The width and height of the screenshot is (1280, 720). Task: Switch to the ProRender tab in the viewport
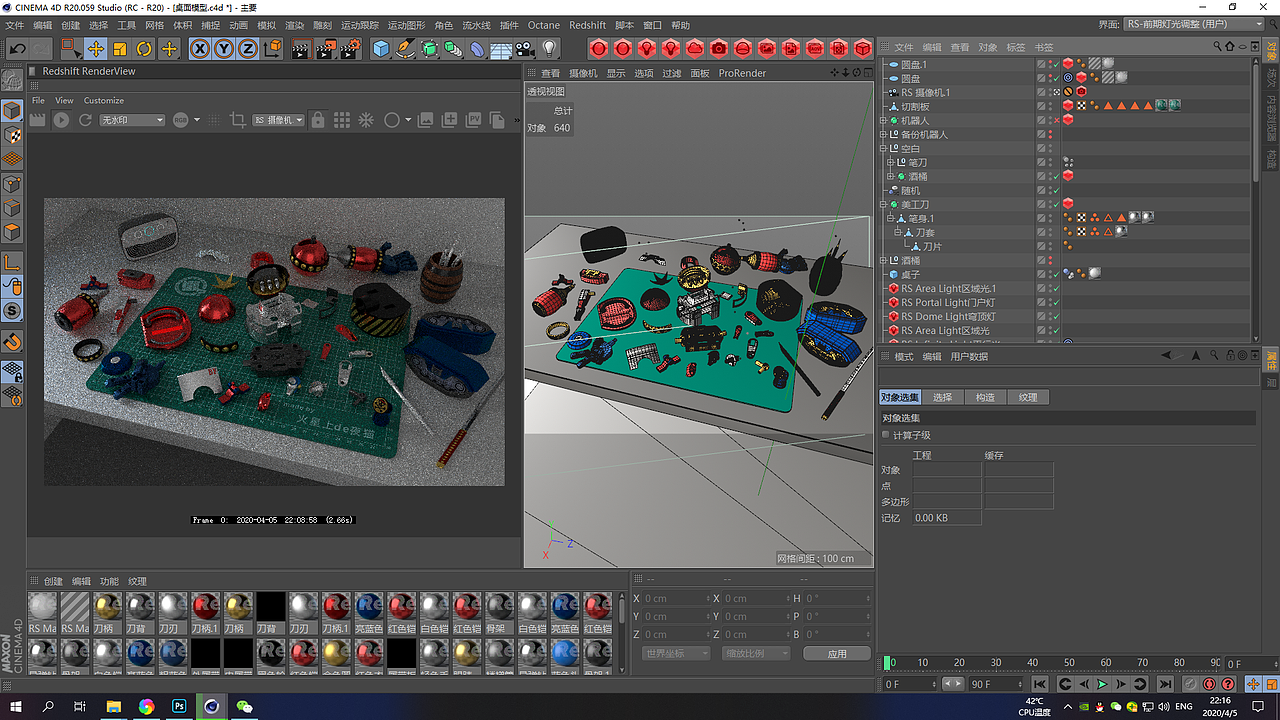(742, 72)
